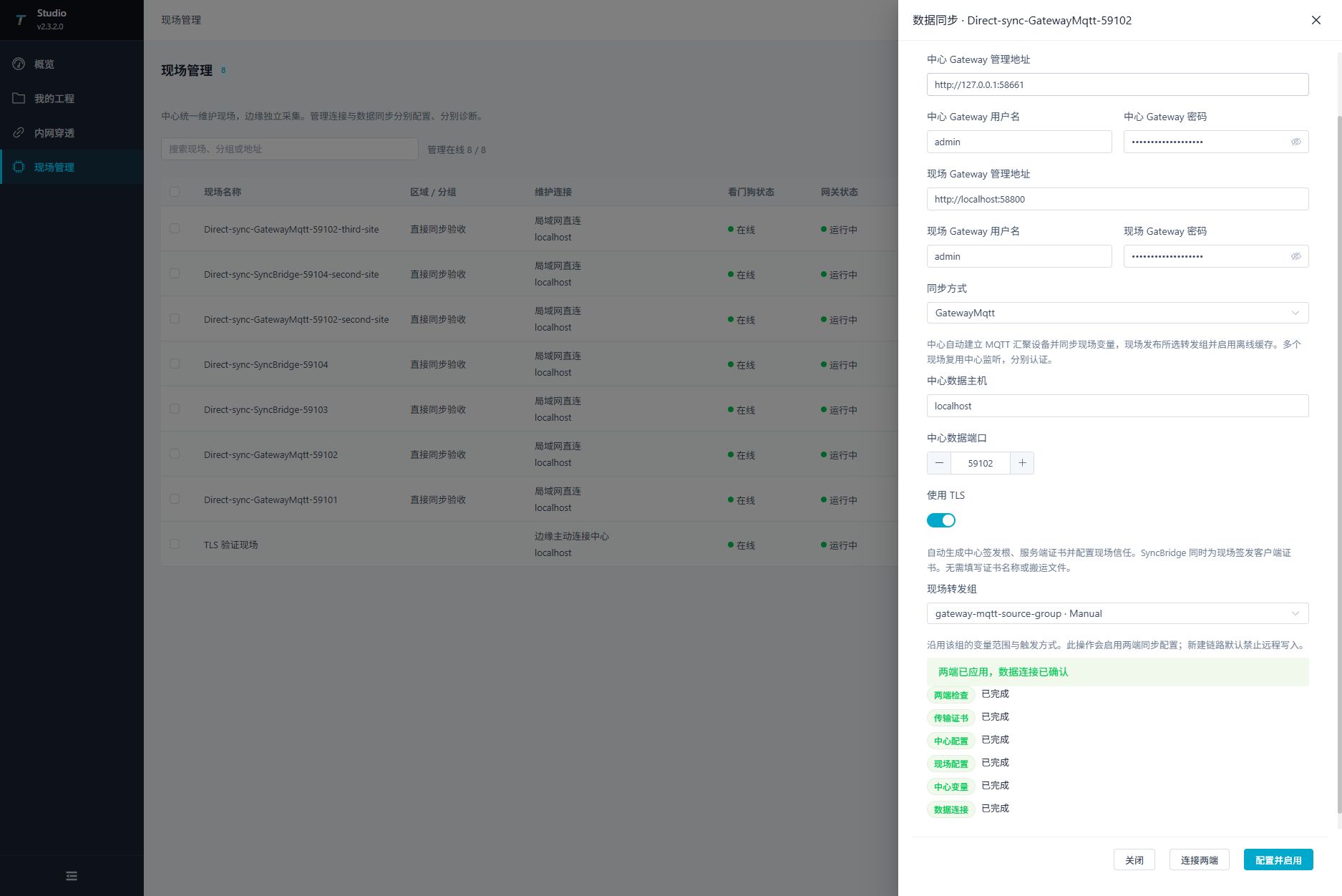Click the 概览 overview icon in sidebar
Viewport: 1342px width, 896px height.
click(19, 64)
